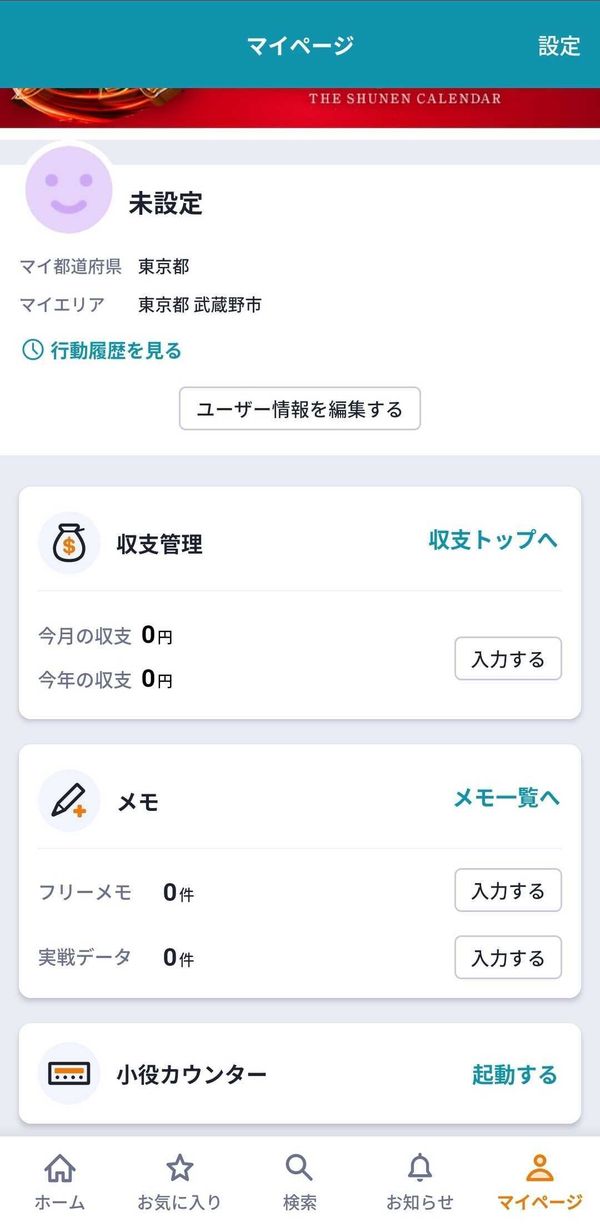Click ユーザー情報を編集する button
This screenshot has height=1224, width=600.
(300, 409)
